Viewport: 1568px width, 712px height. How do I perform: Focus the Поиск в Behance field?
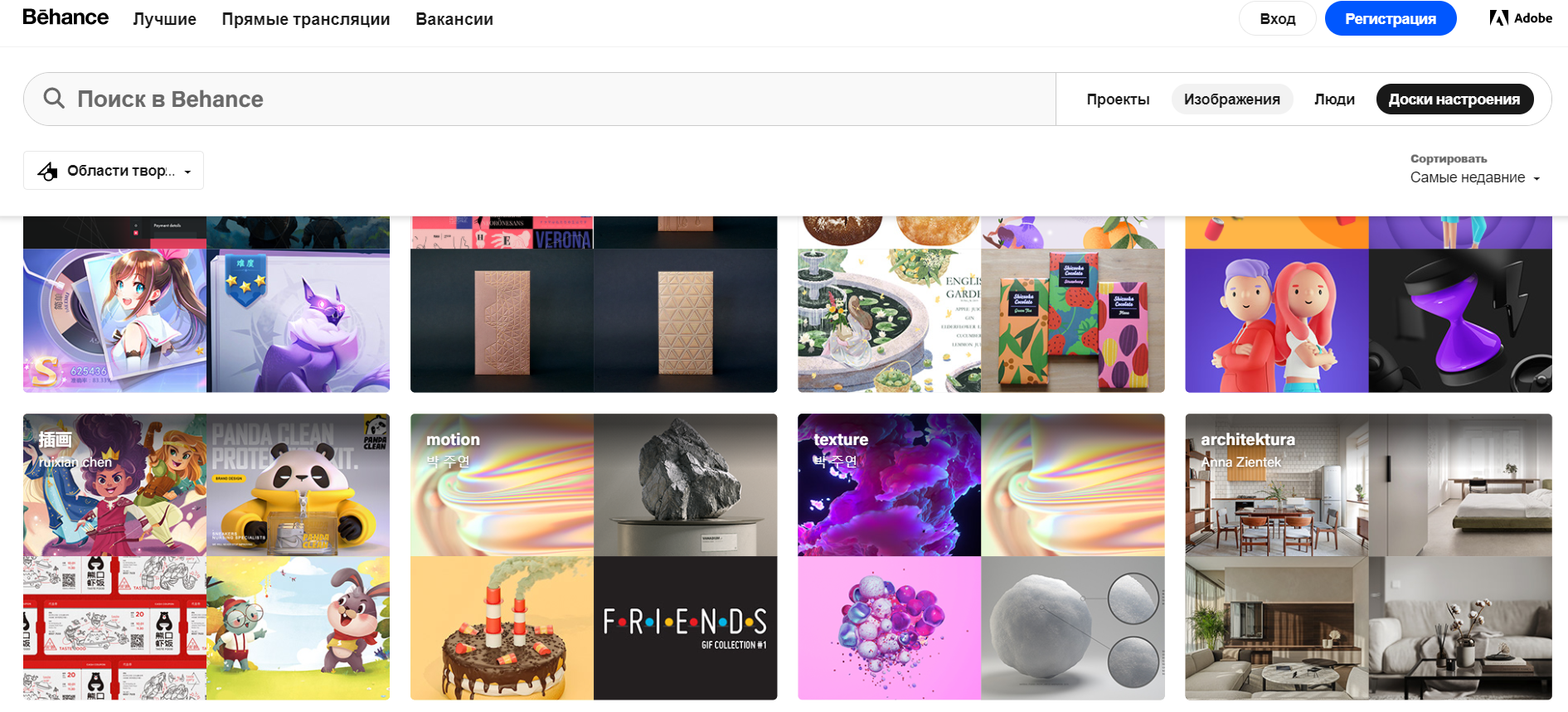coord(539,99)
